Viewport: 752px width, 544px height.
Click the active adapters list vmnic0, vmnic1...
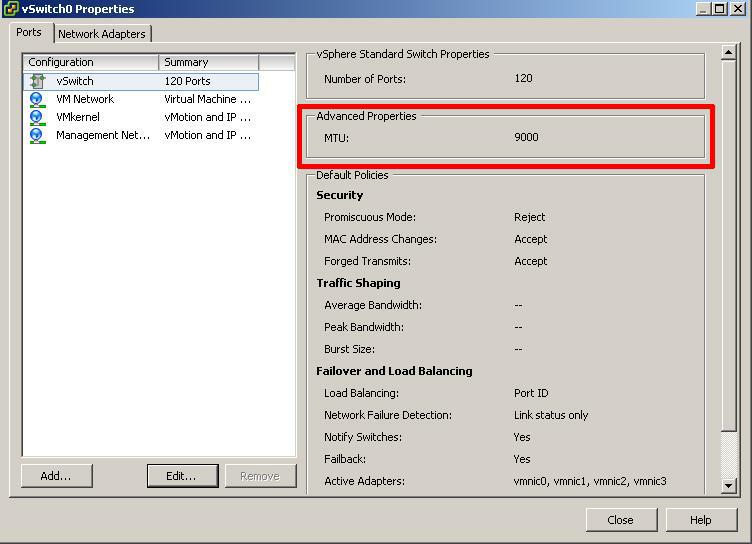(x=590, y=481)
